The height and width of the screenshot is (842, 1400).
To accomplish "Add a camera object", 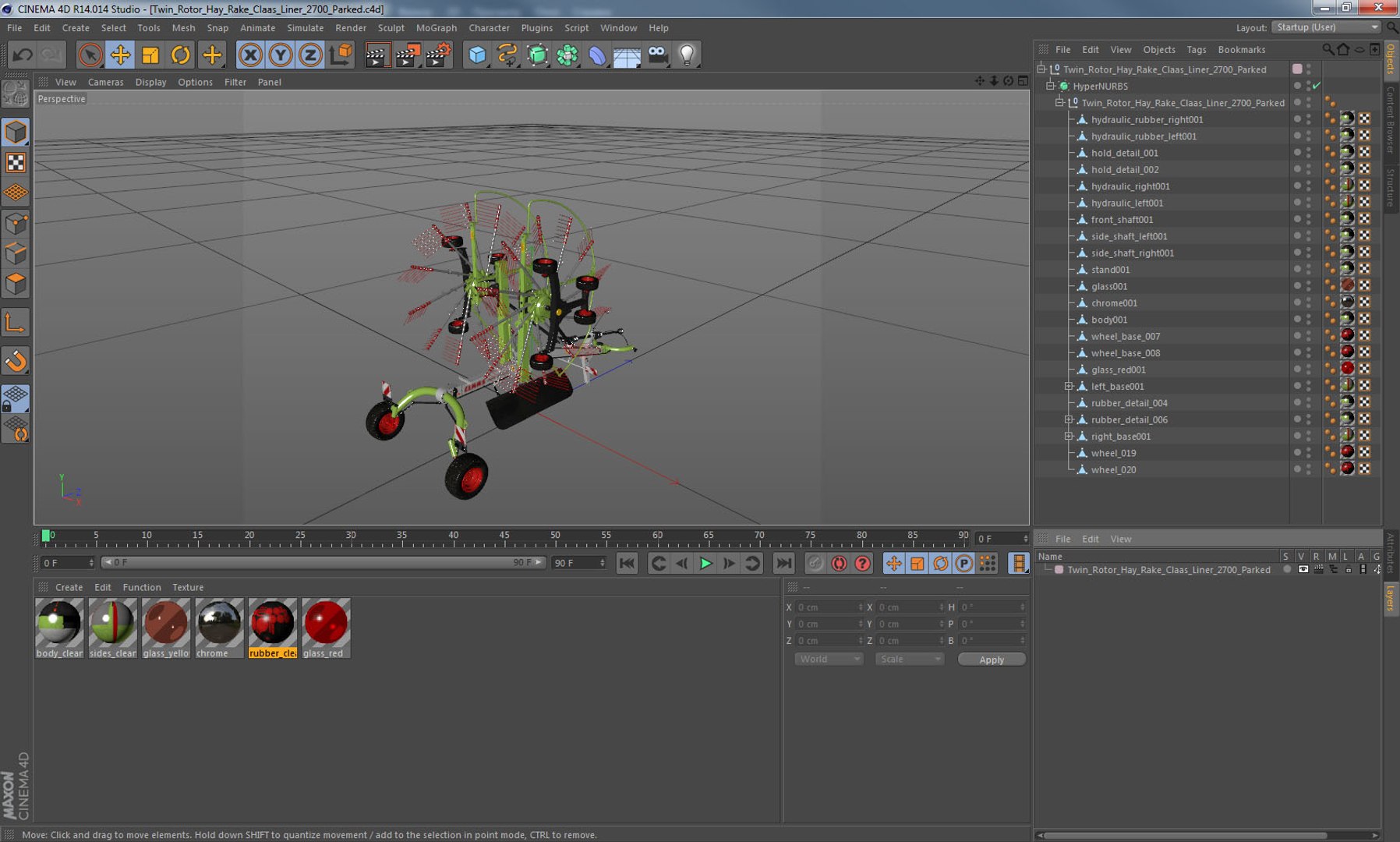I will (658, 55).
